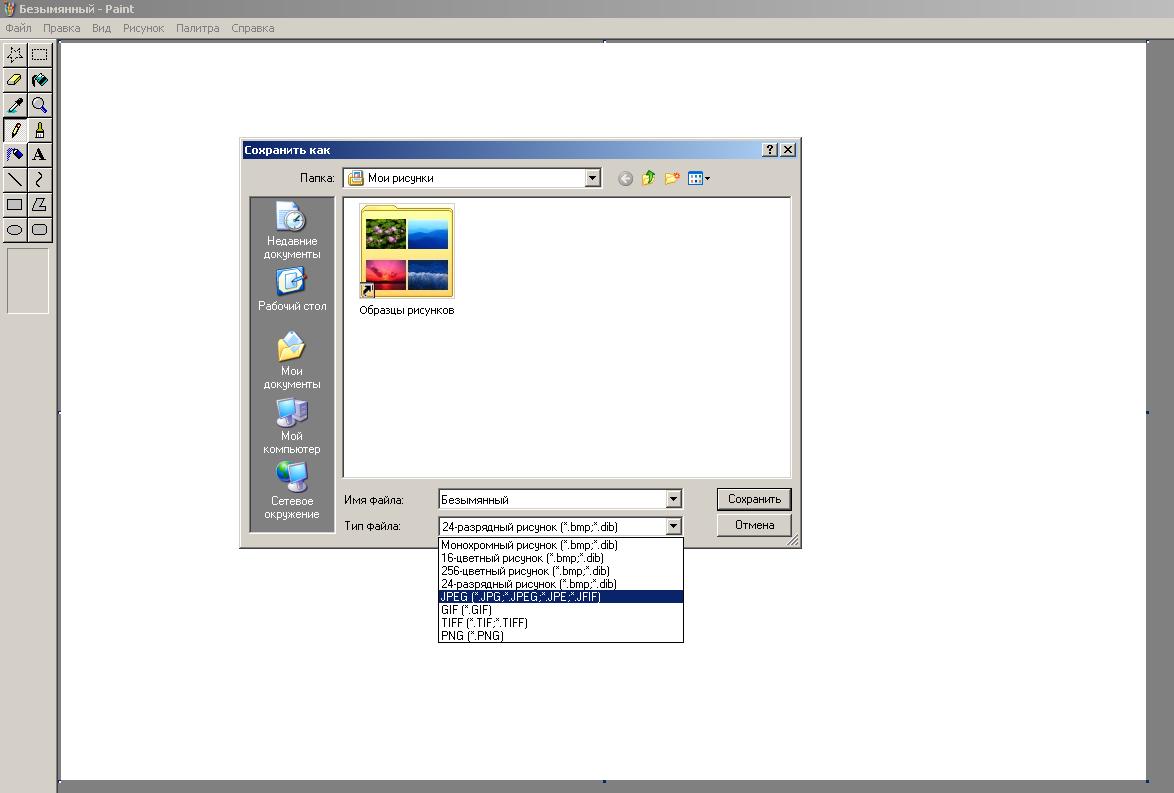Open the Имя файла dropdown arrow

673,499
